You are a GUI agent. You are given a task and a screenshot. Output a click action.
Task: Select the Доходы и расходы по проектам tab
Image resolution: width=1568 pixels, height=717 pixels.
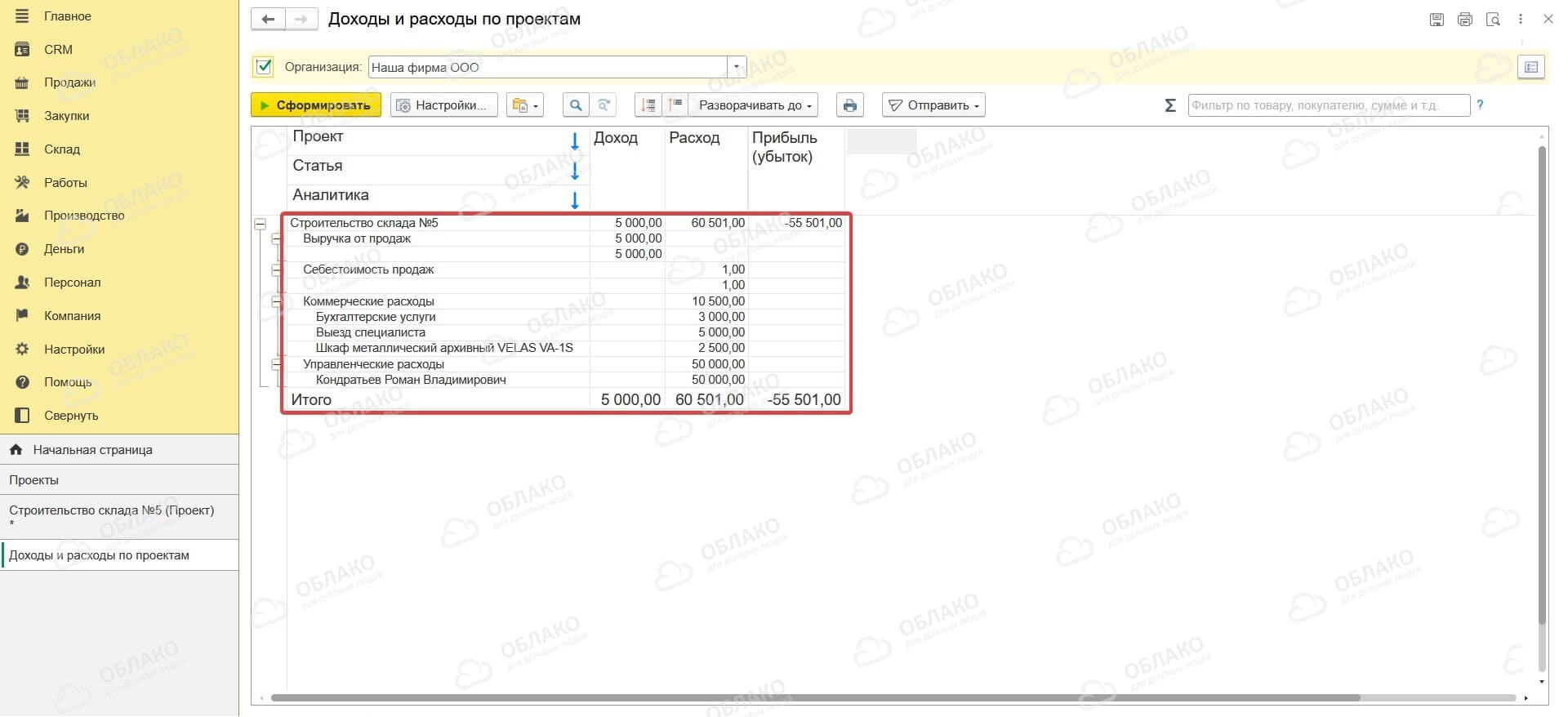tap(119, 555)
